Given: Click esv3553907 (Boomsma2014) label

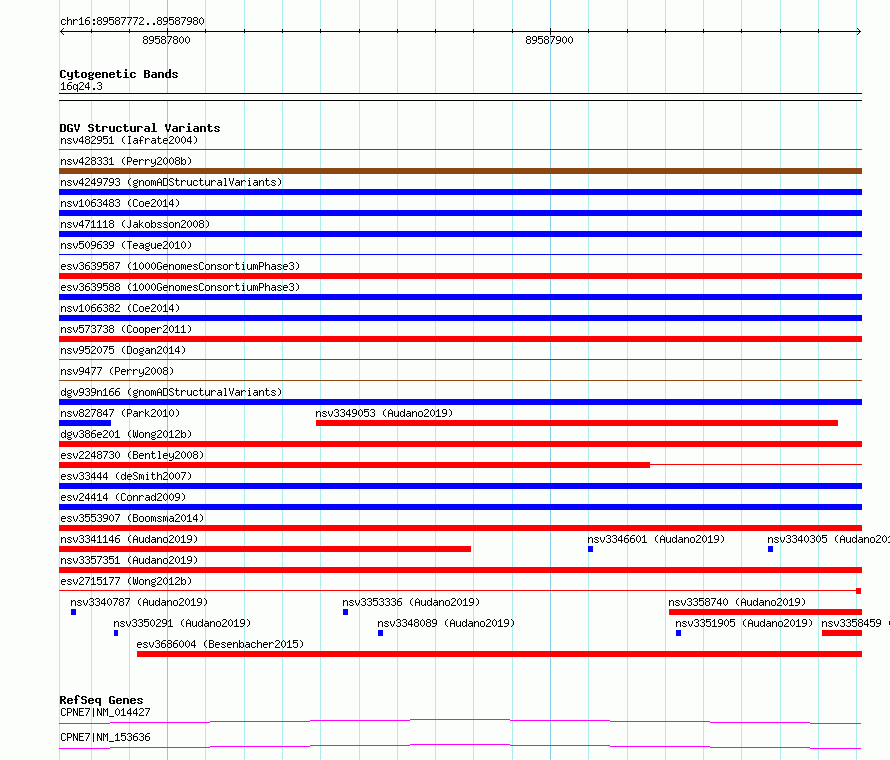Looking at the screenshot, I should (132, 518).
